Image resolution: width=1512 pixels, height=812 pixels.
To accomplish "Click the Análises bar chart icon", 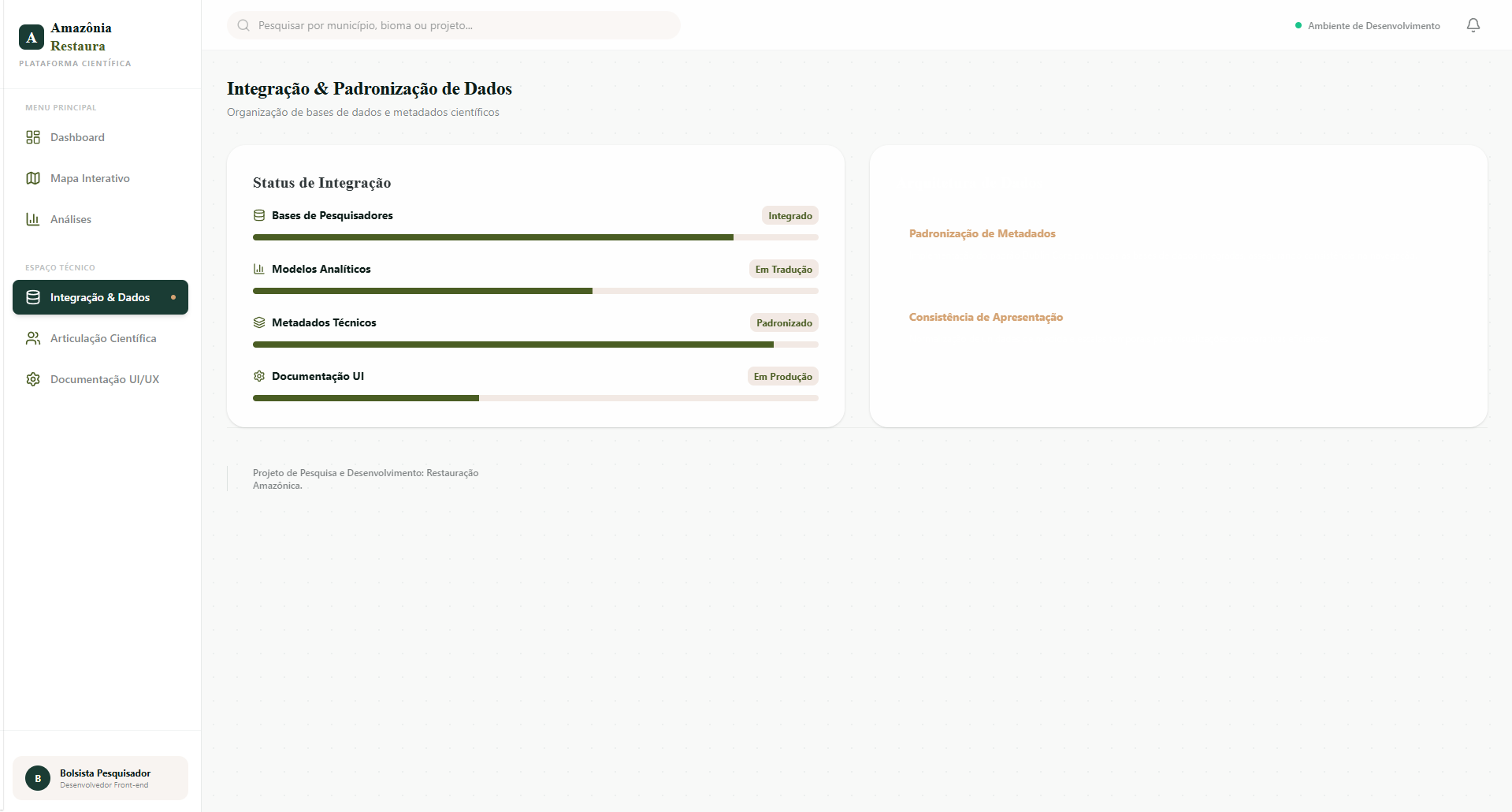I will 33,219.
